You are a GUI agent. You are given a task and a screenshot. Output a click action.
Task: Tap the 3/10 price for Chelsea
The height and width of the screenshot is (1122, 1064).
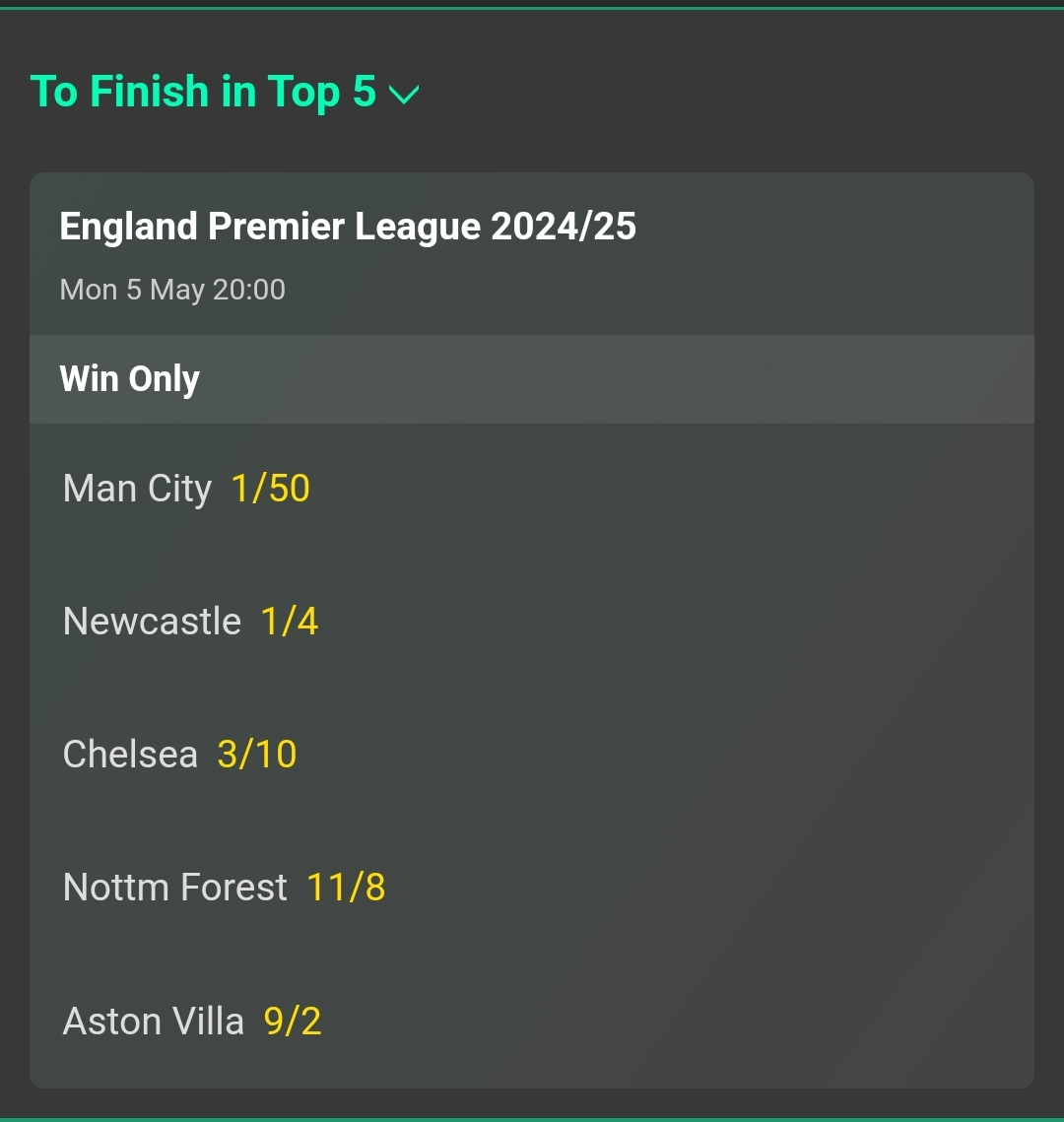[257, 755]
